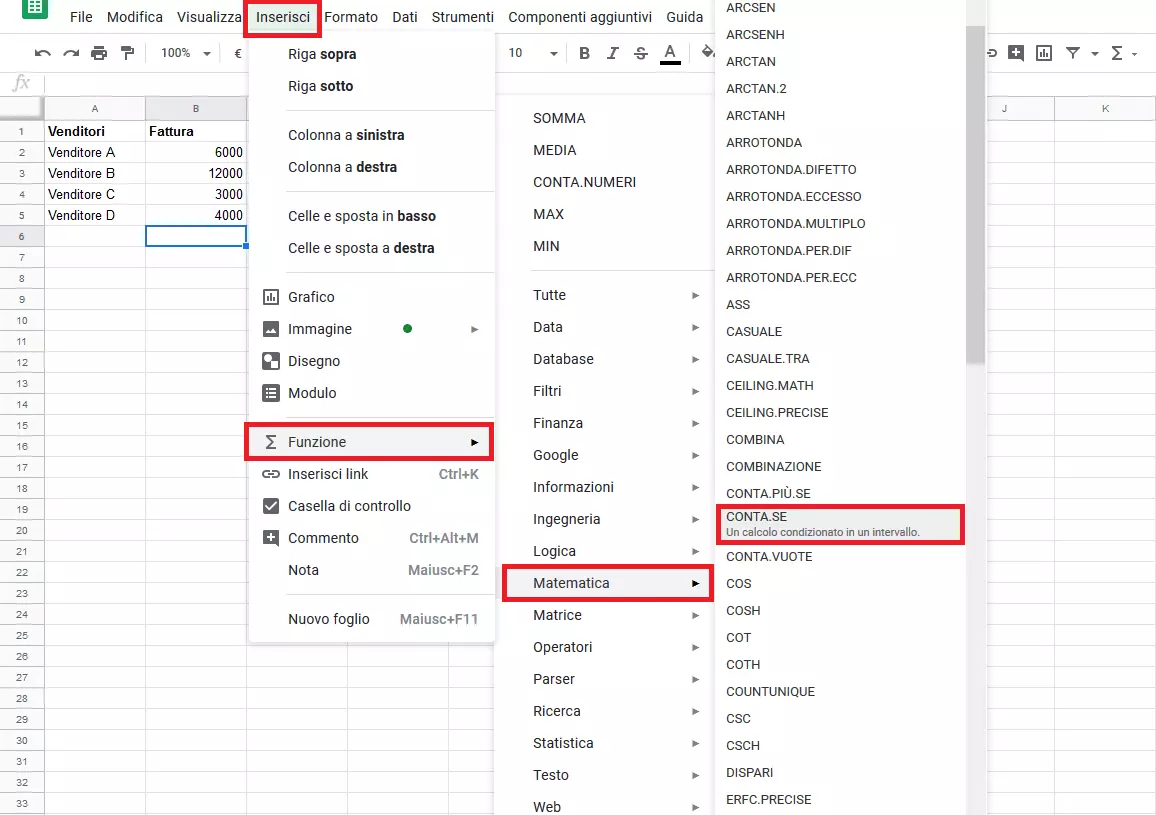The width and height of the screenshot is (1156, 815).
Task: Click the print icon in toolbar
Action: coord(99,53)
